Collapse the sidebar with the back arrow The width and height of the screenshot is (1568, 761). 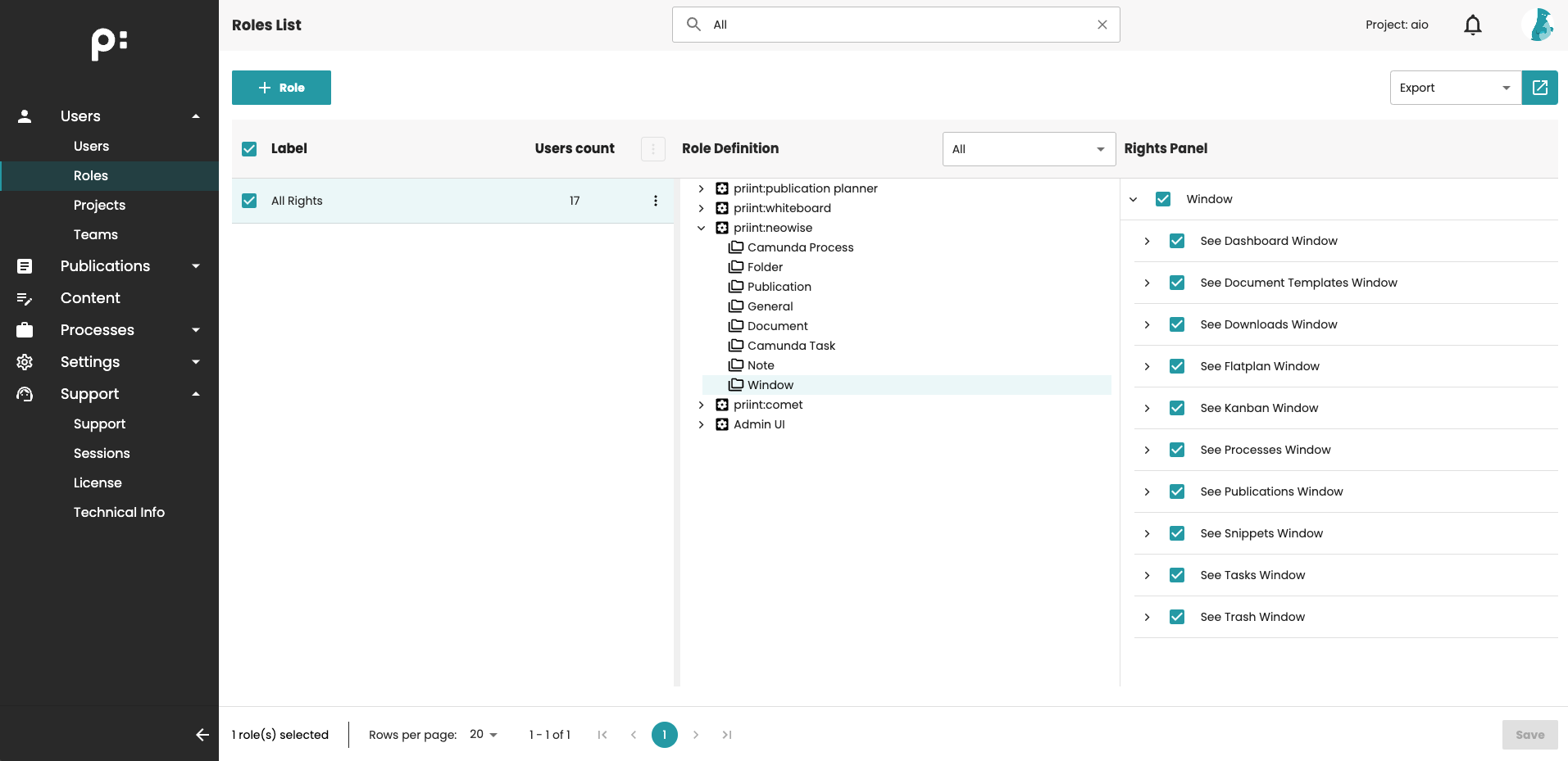coord(202,735)
